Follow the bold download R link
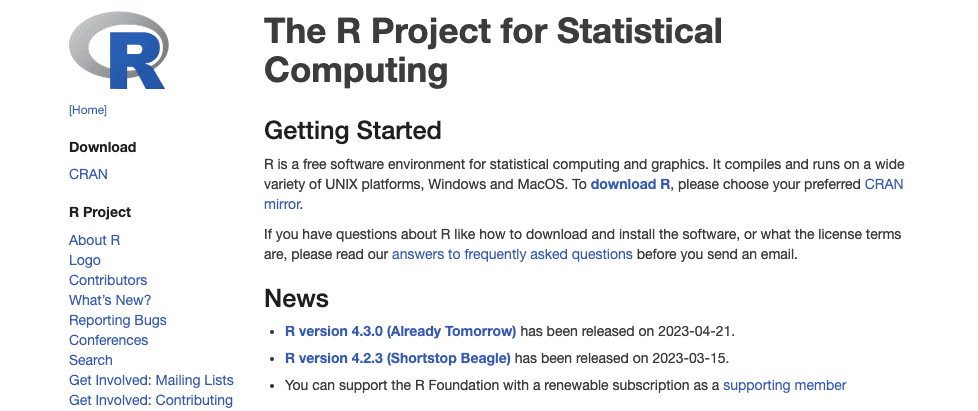Viewport: 978px width, 411px height. [x=631, y=185]
